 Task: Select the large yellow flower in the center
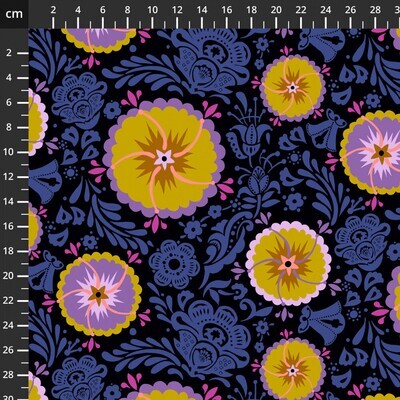(x=164, y=159)
